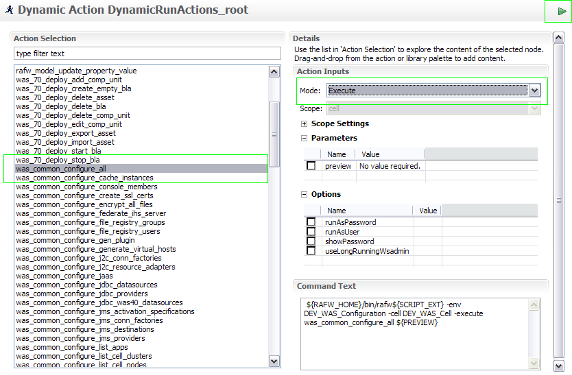Select was_common_configure_file_registry_users action
The height and width of the screenshot is (375, 572).
point(88,231)
